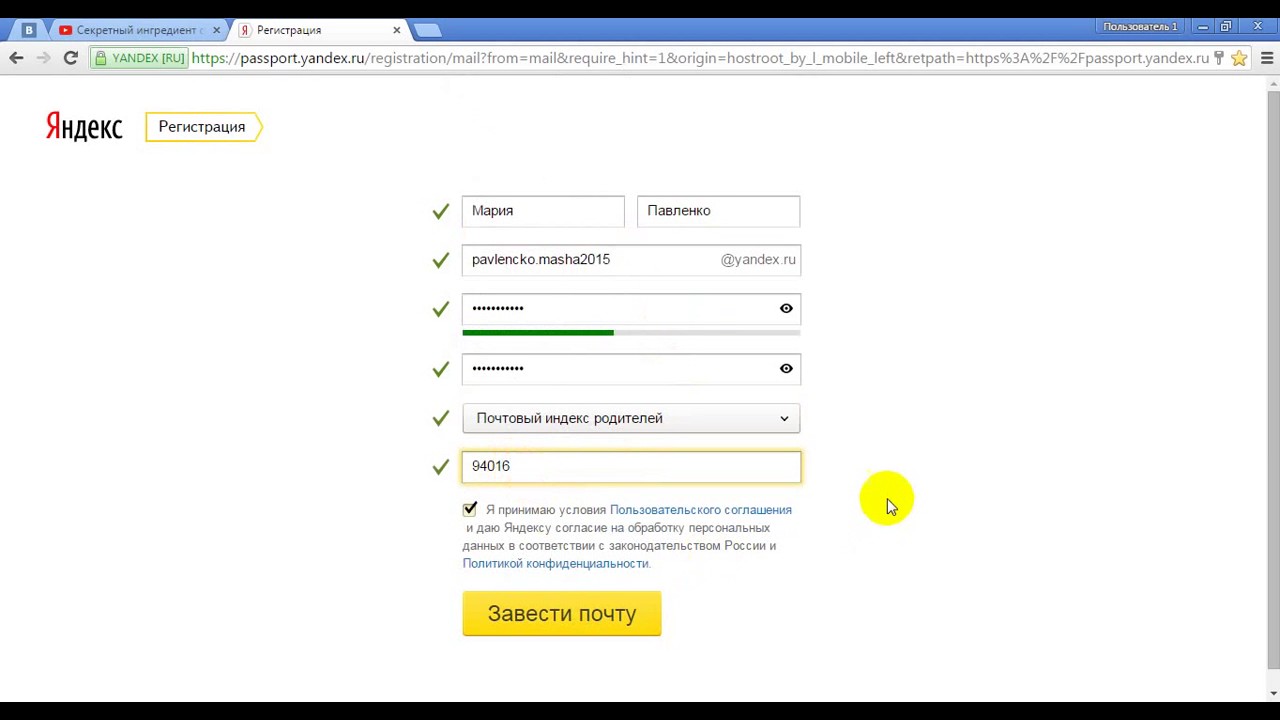
Task: Click the address bar URL
Action: pos(700,58)
